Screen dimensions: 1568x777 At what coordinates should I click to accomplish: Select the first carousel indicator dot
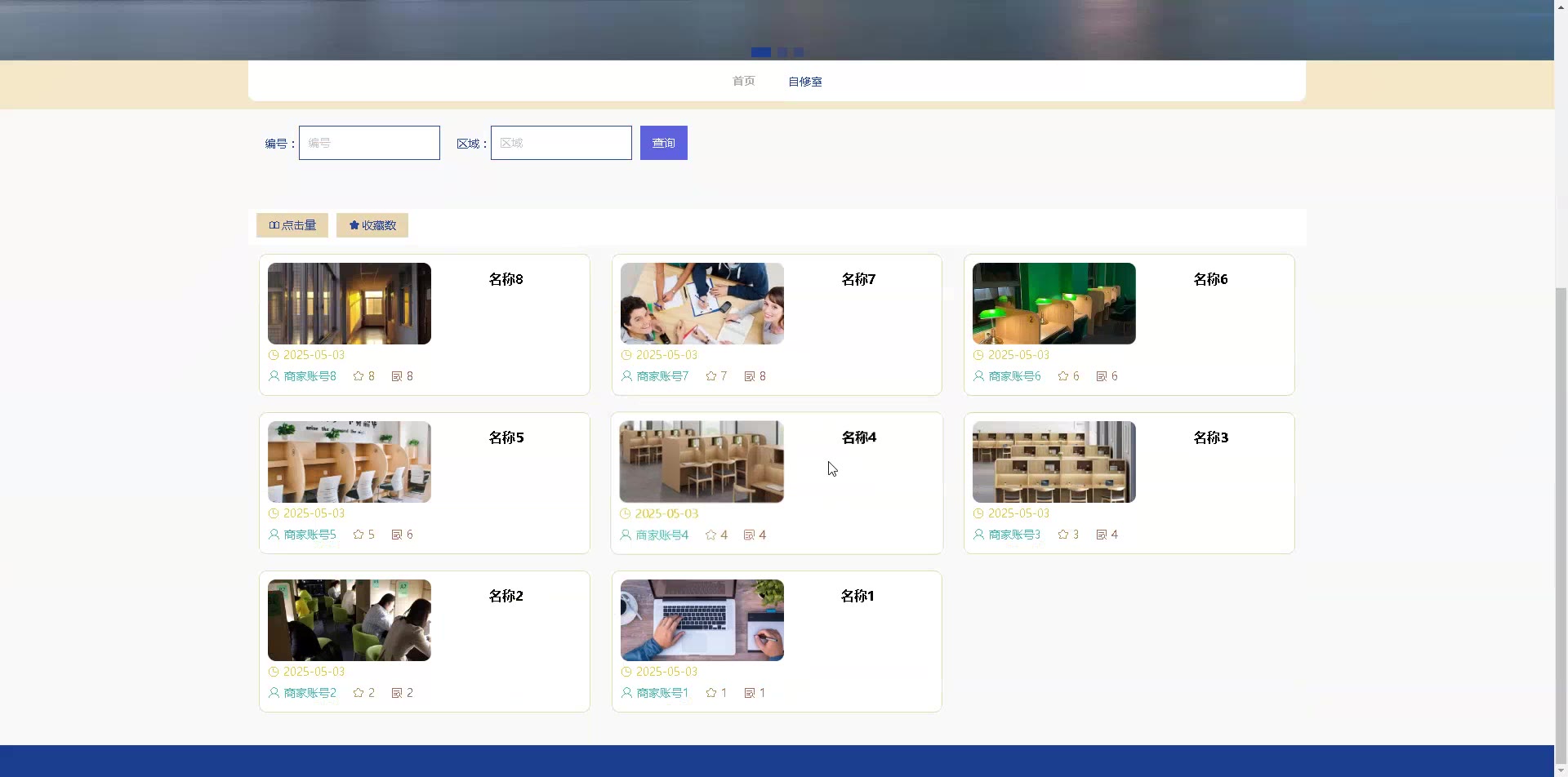point(761,52)
